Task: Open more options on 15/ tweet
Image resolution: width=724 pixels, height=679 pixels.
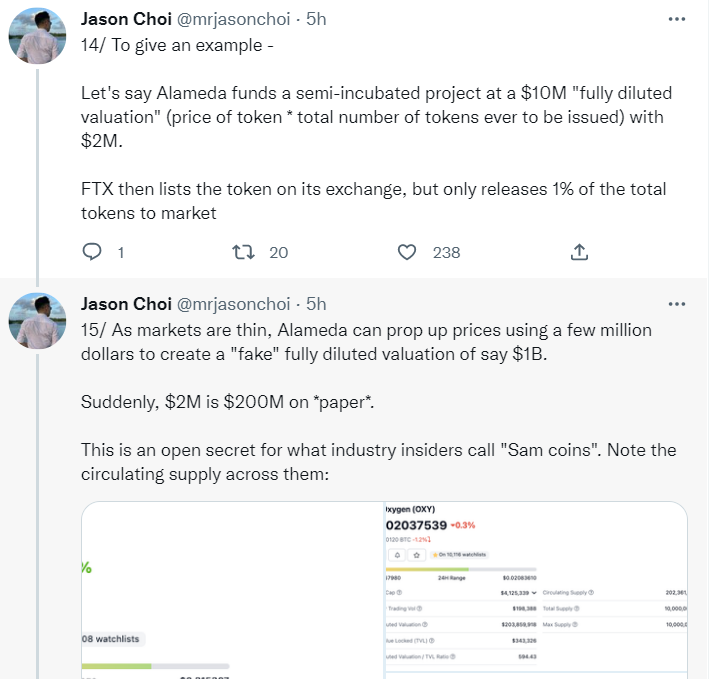Action: (677, 303)
